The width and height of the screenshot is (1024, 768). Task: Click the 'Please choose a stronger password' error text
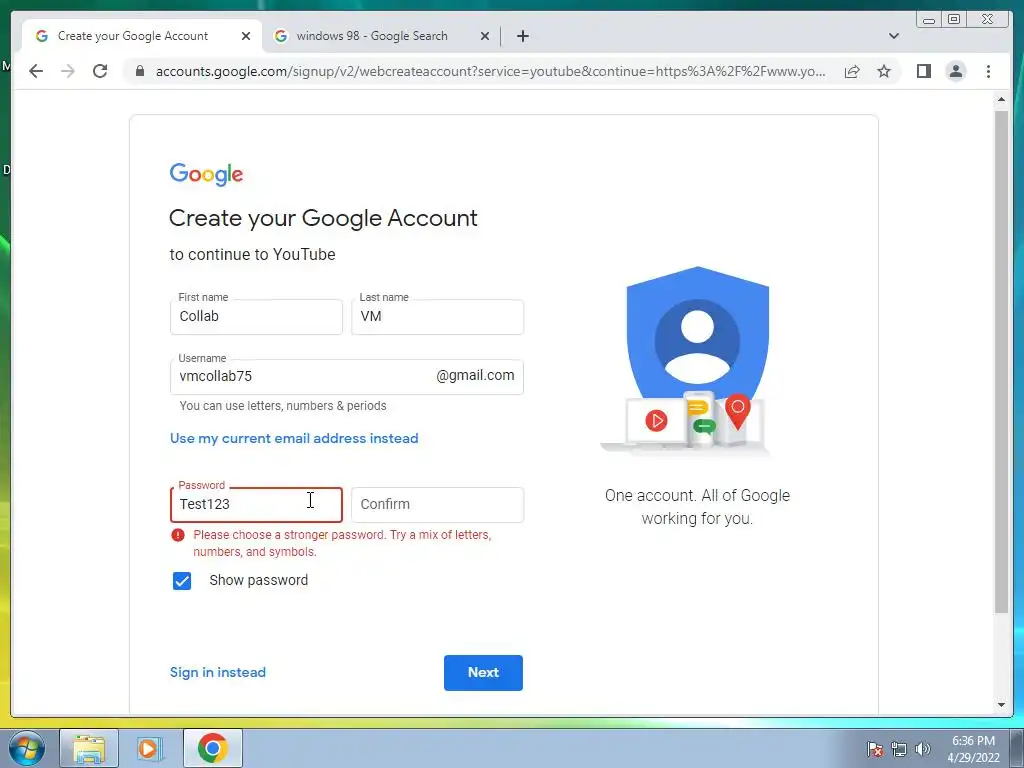point(342,543)
